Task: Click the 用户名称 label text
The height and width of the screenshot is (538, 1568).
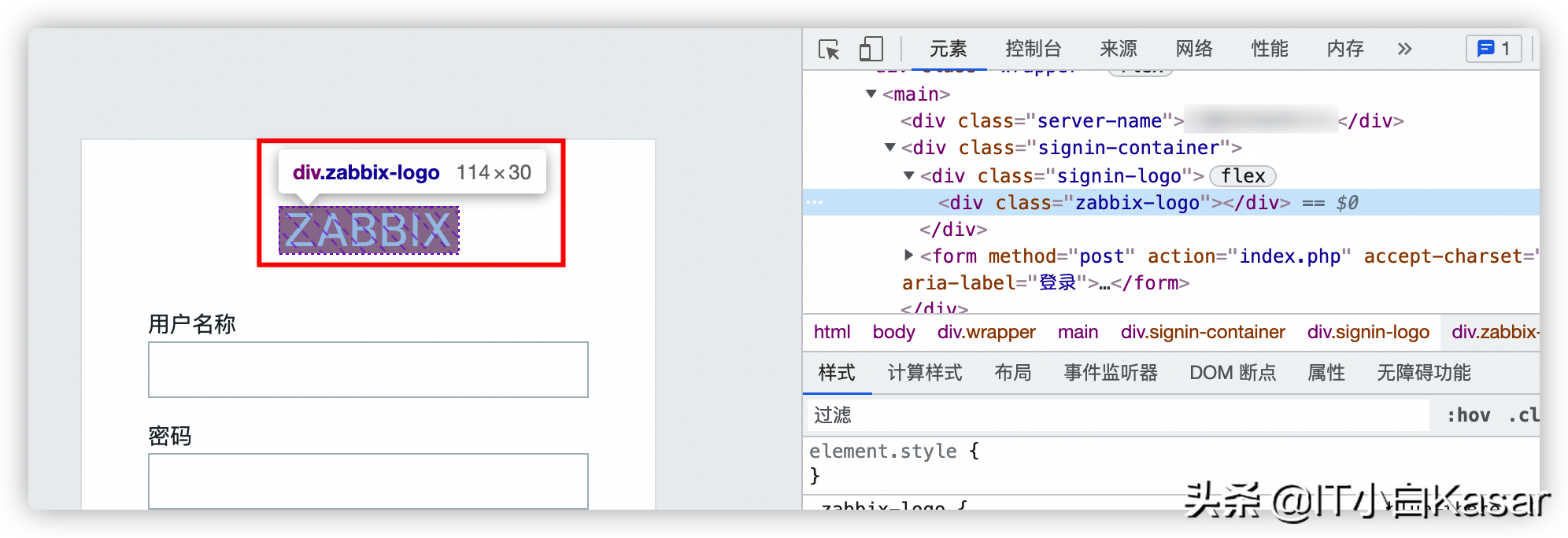Action: 192,324
